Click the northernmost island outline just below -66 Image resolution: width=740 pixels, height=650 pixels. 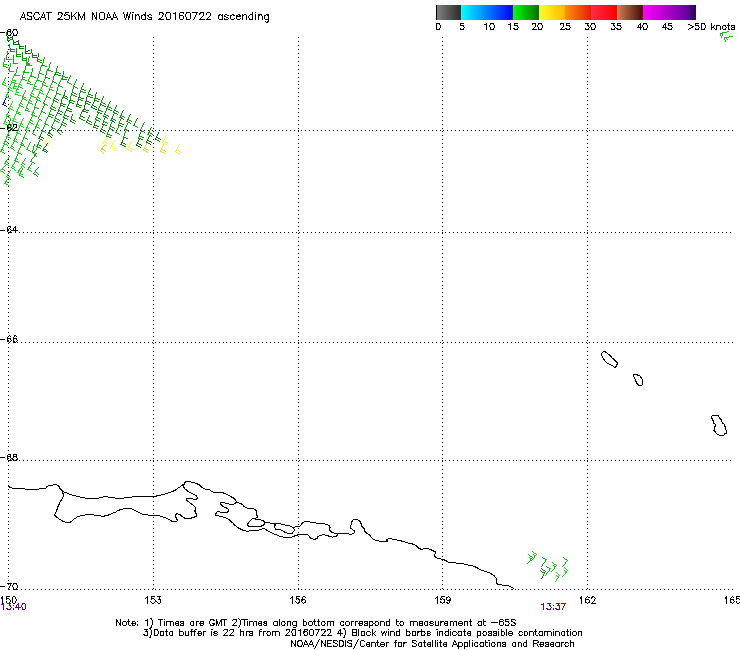(x=609, y=360)
